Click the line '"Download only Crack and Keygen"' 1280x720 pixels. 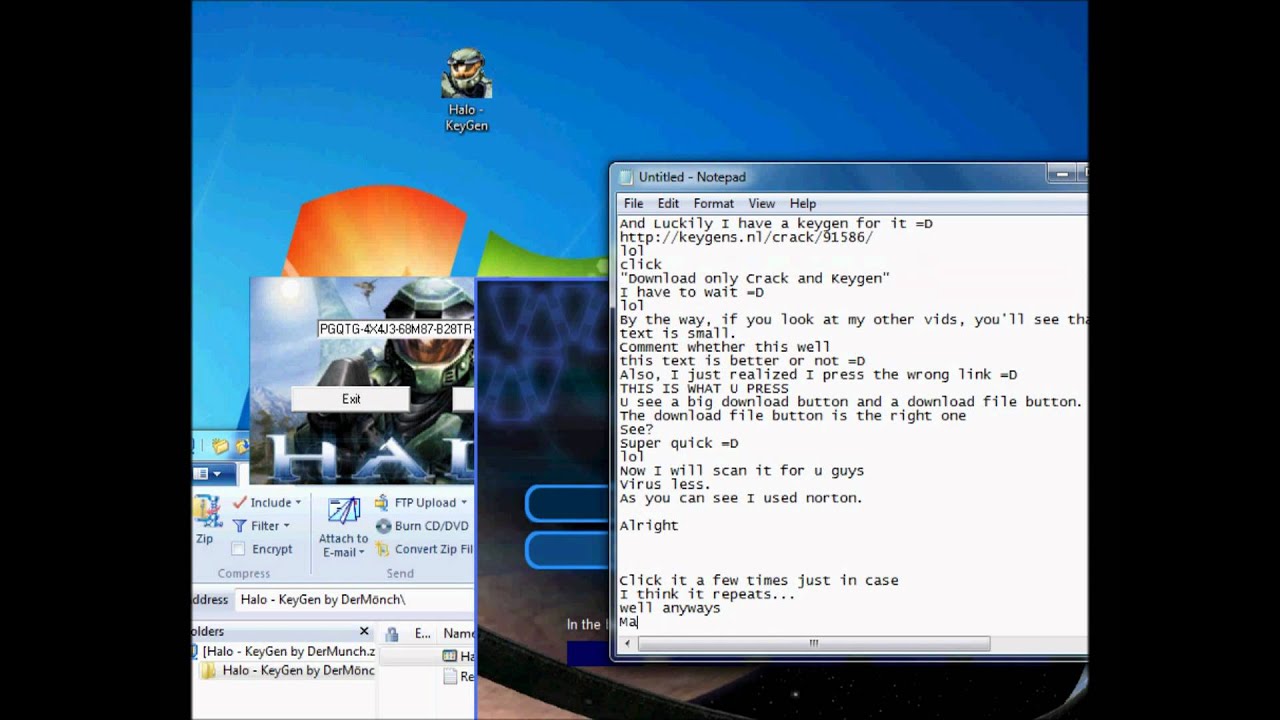754,279
